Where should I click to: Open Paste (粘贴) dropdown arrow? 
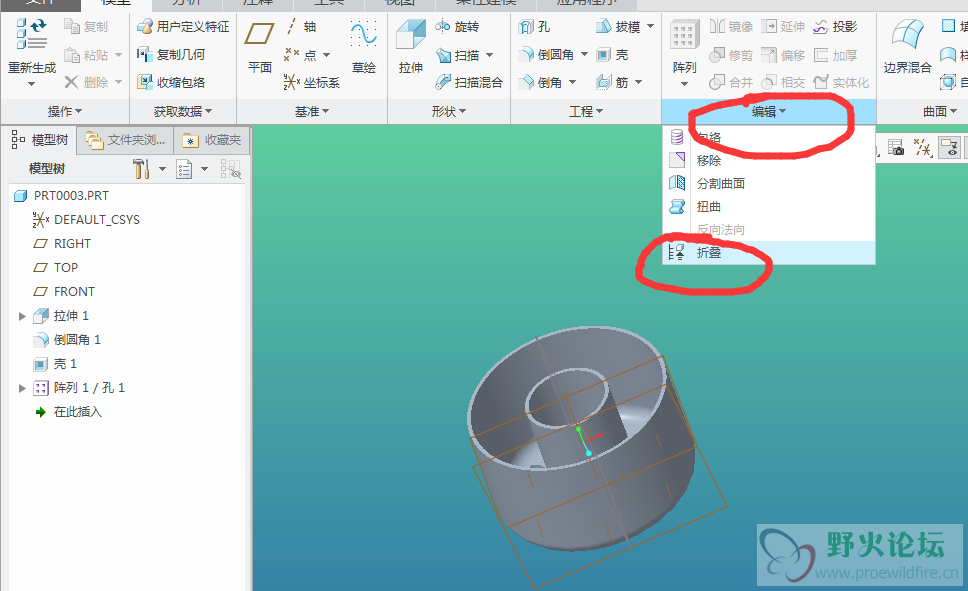[119, 55]
